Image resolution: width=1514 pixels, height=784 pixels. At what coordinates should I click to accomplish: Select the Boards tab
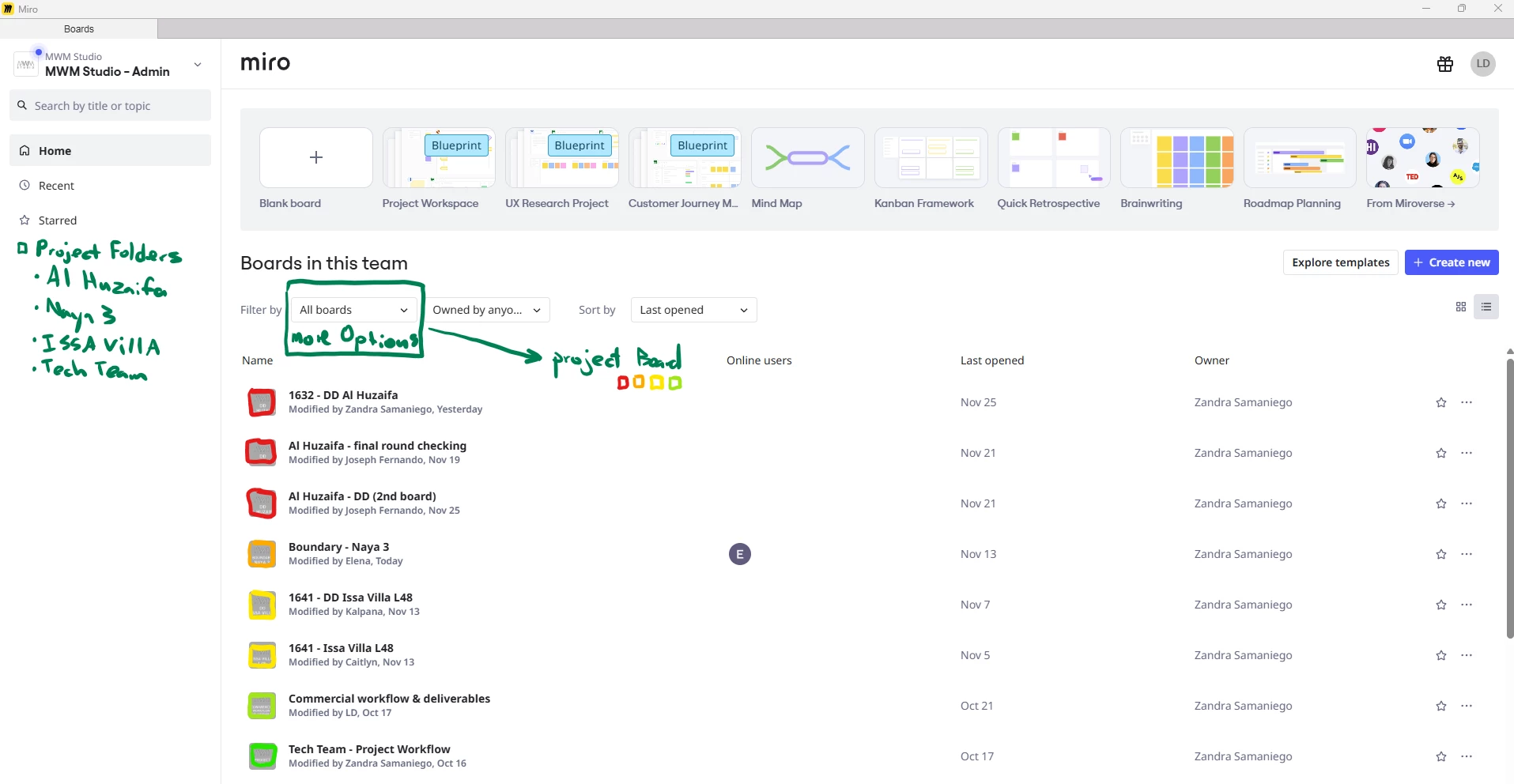coord(79,28)
